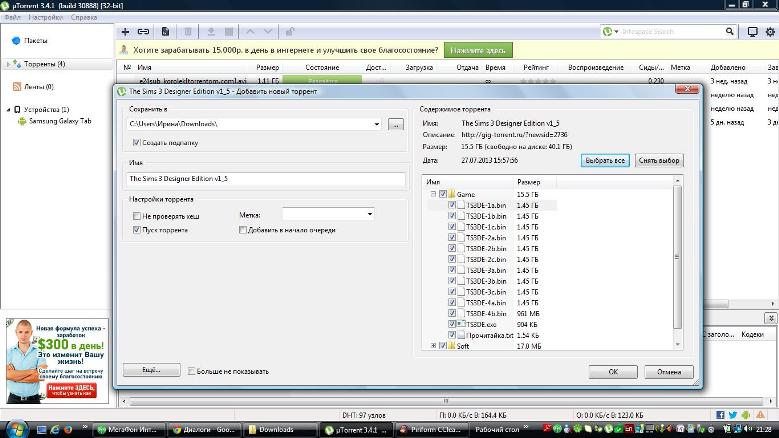Click the browse '...' button next to save path
The width and height of the screenshot is (779, 438).
click(x=395, y=124)
